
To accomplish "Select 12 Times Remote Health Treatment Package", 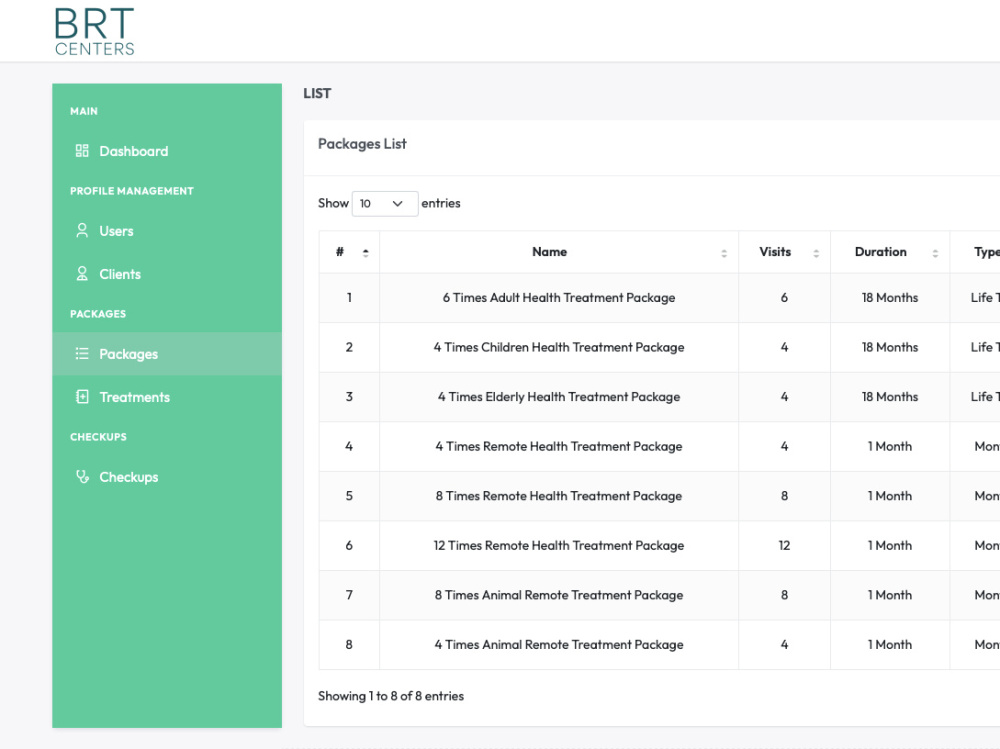I will click(x=559, y=545).
